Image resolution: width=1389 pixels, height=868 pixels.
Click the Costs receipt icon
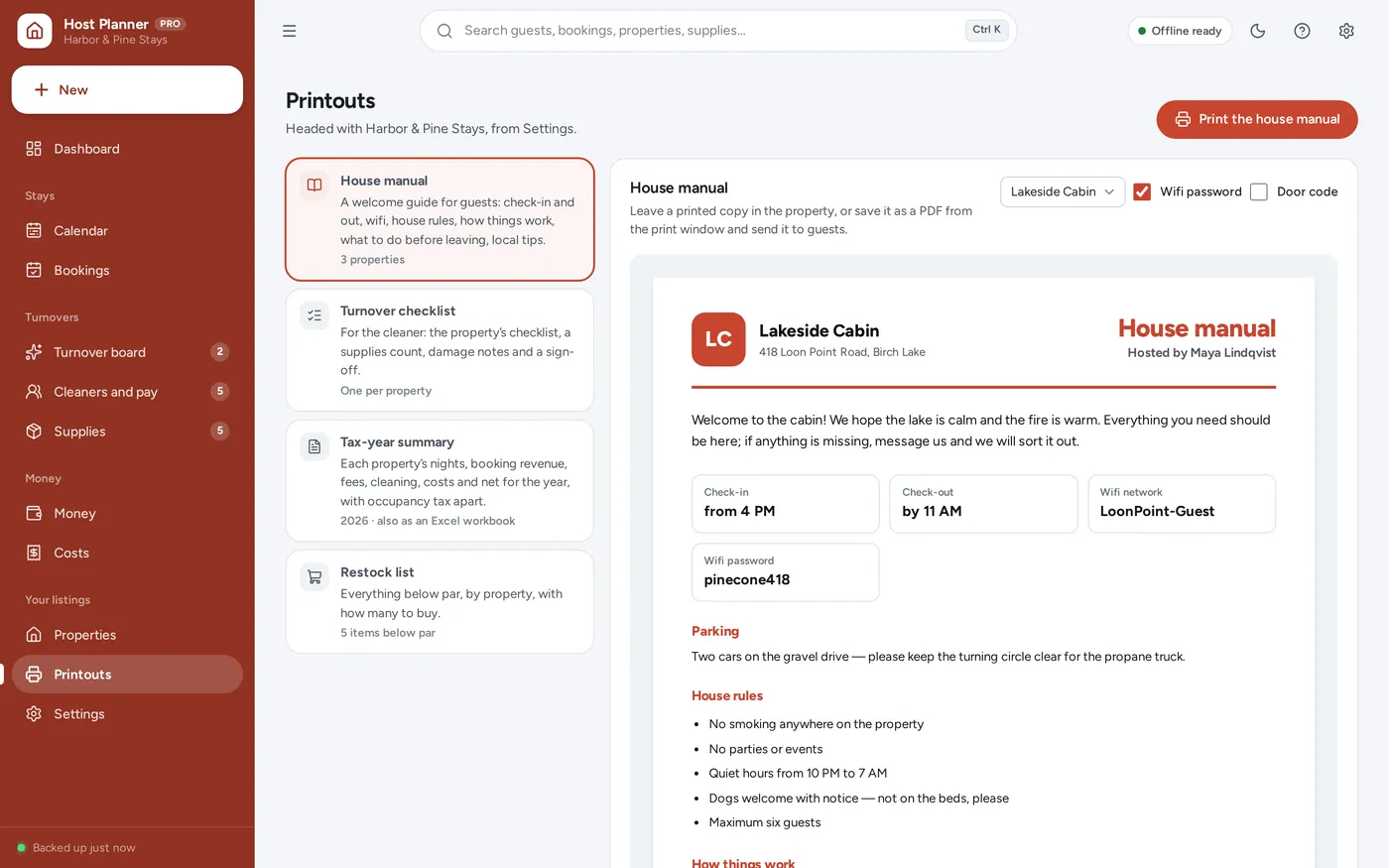click(x=34, y=553)
